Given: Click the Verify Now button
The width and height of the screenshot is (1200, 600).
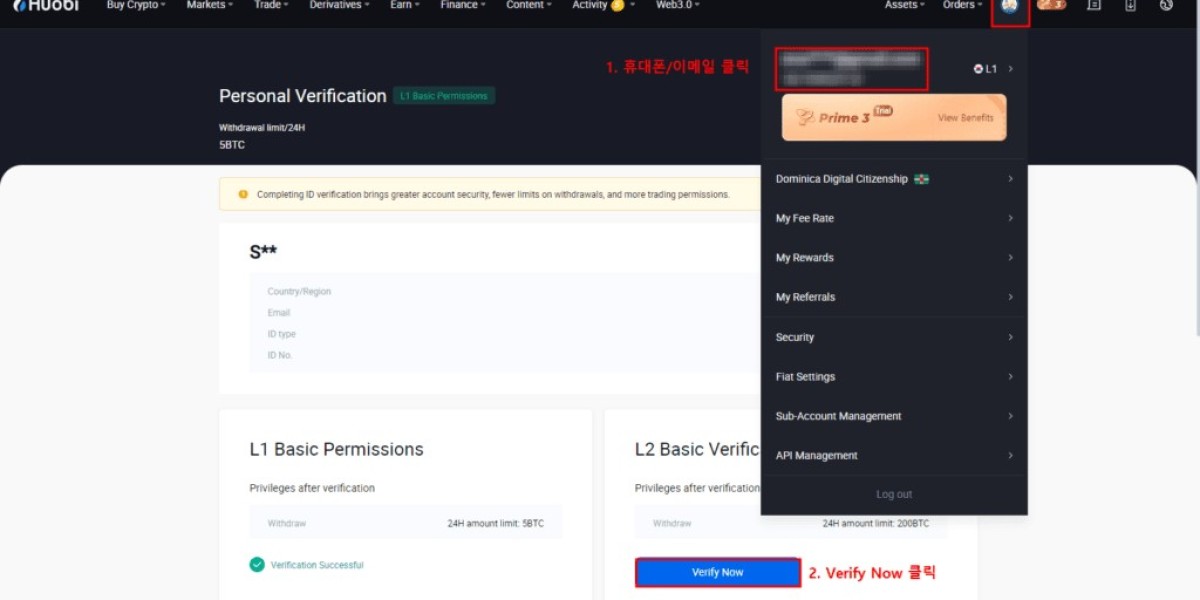Looking at the screenshot, I should [718, 572].
